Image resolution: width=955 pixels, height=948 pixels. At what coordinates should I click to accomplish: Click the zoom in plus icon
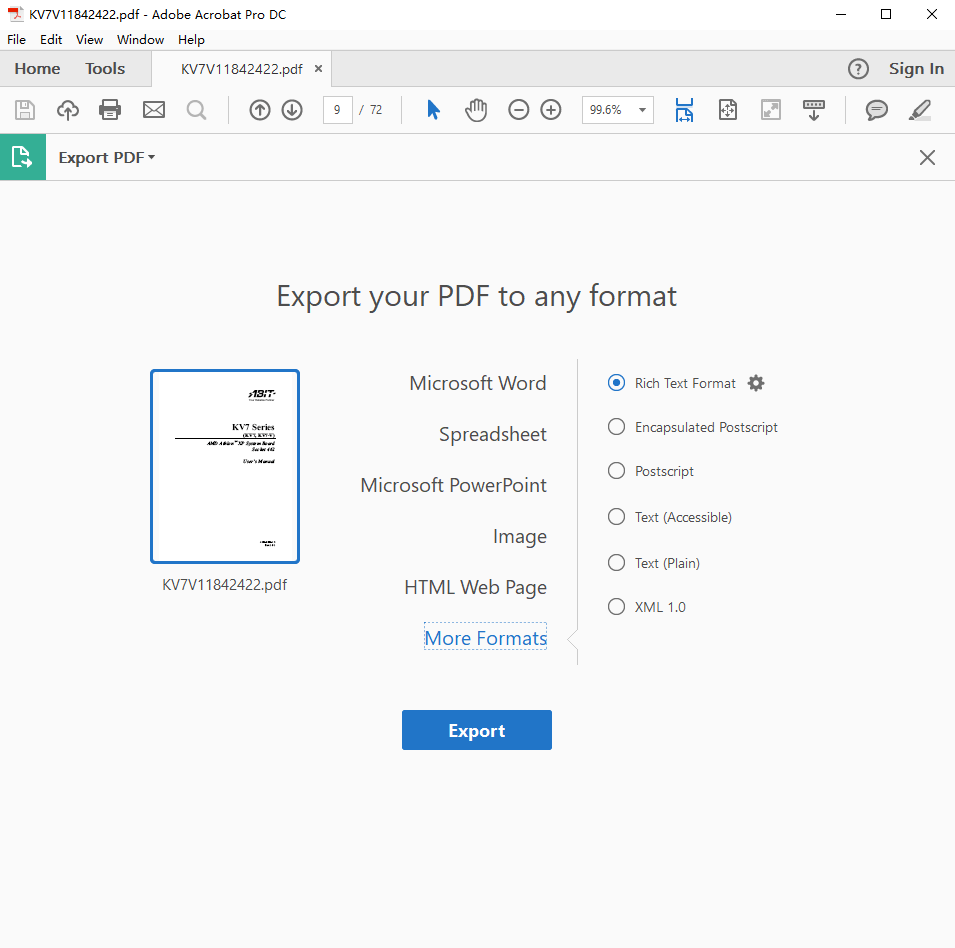point(551,110)
